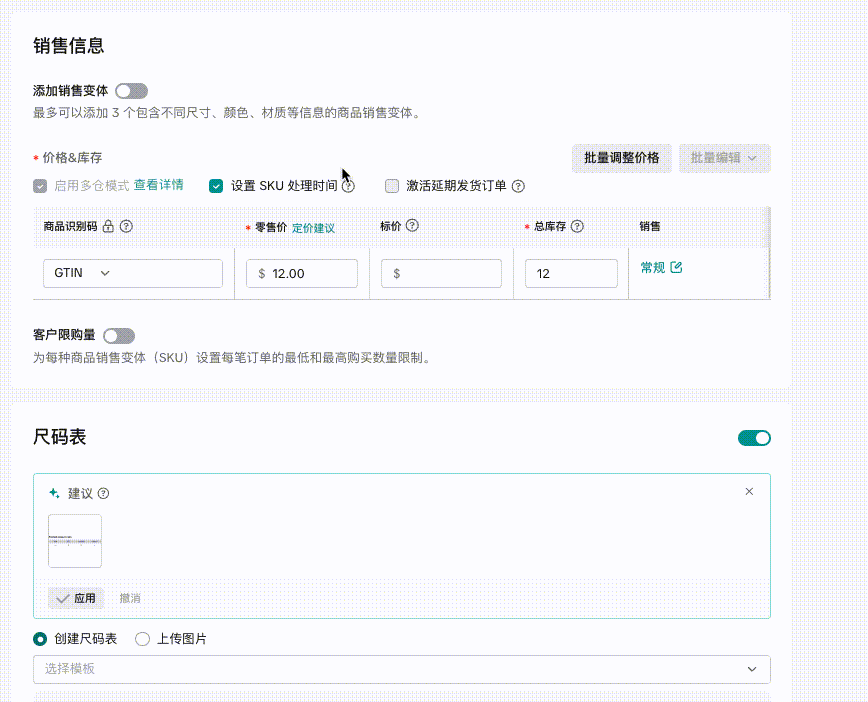Screen dimensions: 868x702
Task: Open the GTIN identifier type dropdown
Action: 132,273
